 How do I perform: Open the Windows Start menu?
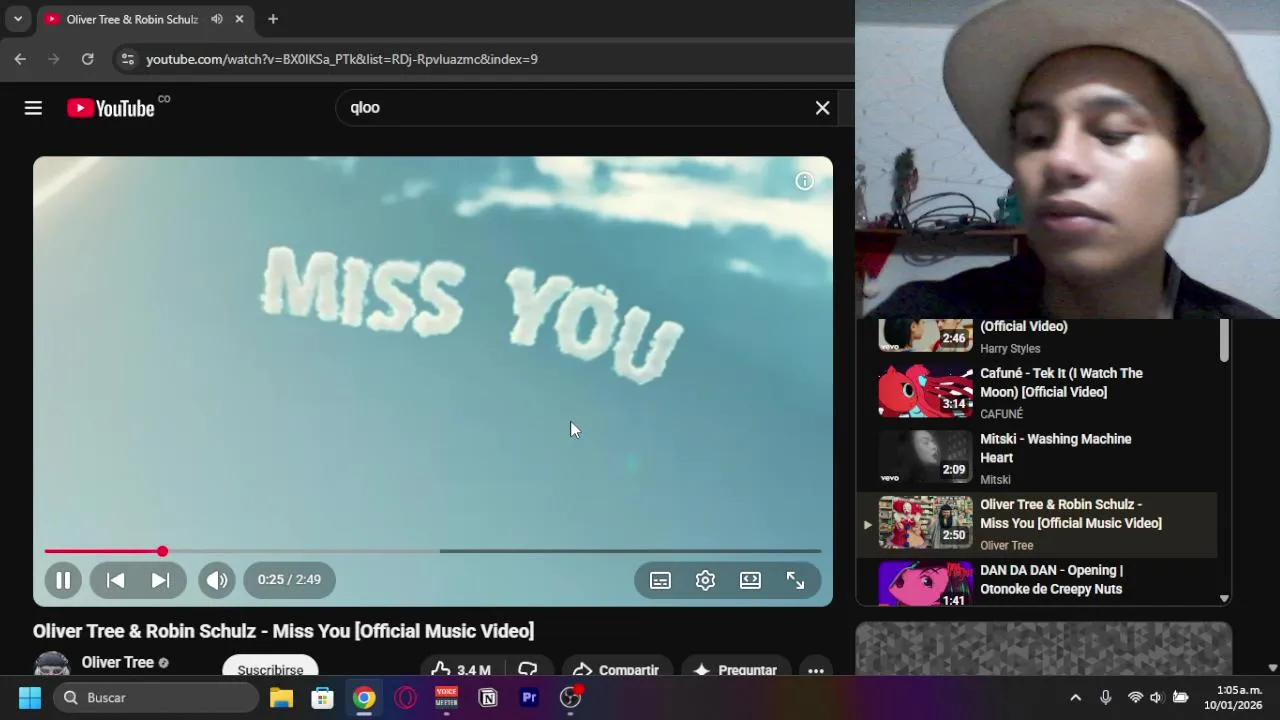tap(30, 697)
